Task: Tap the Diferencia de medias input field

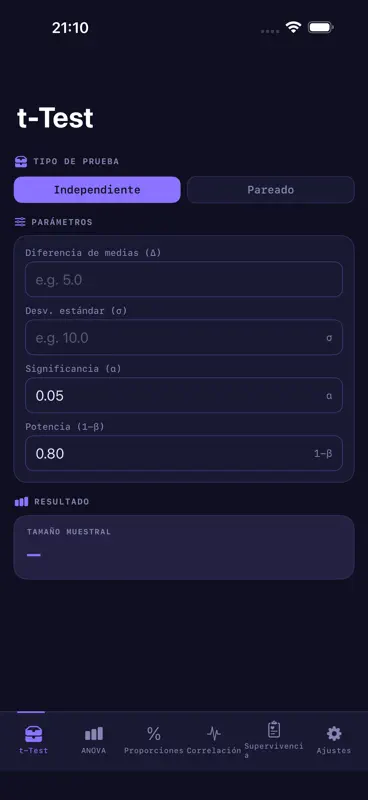Action: (x=184, y=279)
